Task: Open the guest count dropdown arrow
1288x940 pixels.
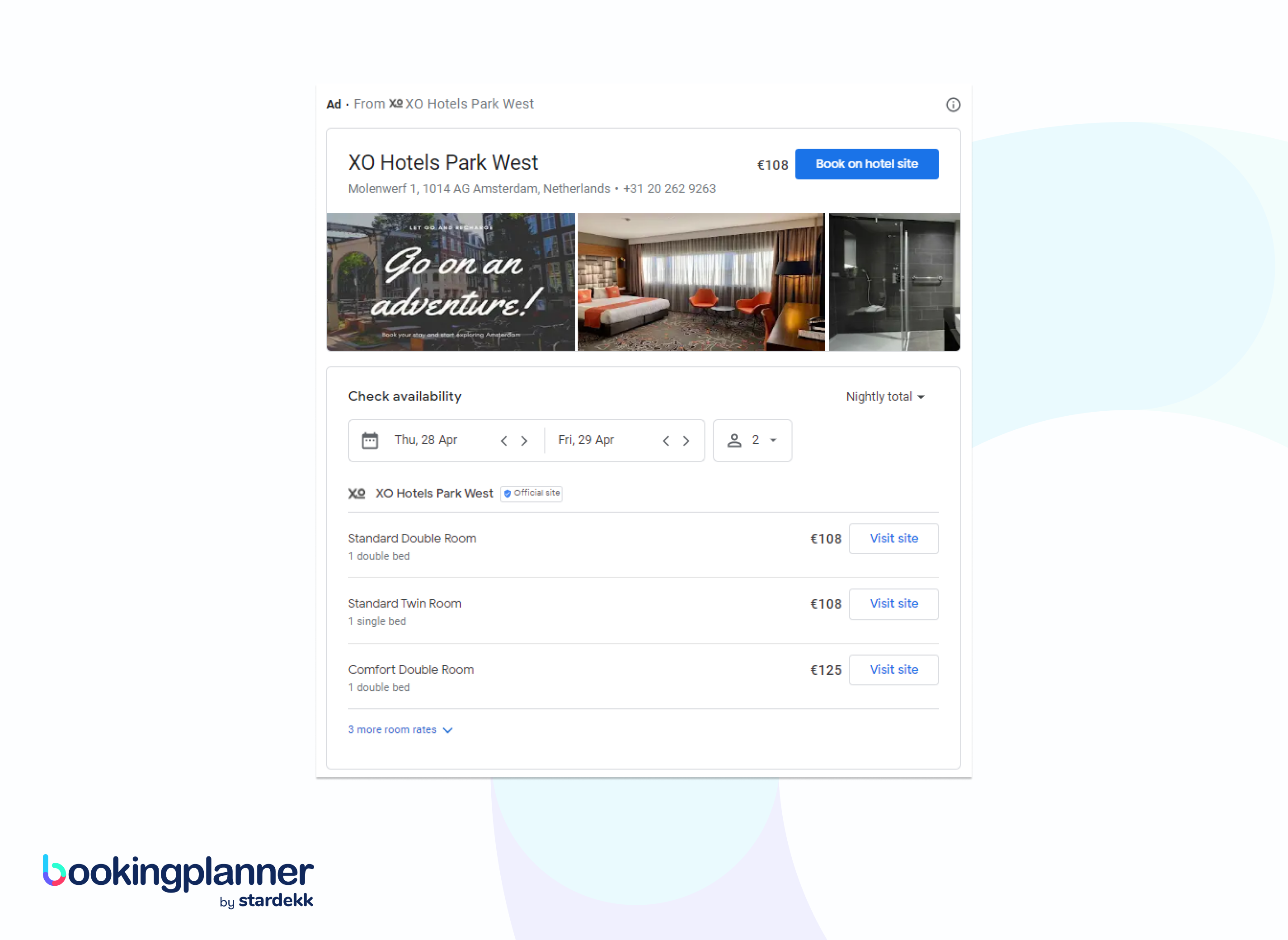Action: tap(773, 441)
